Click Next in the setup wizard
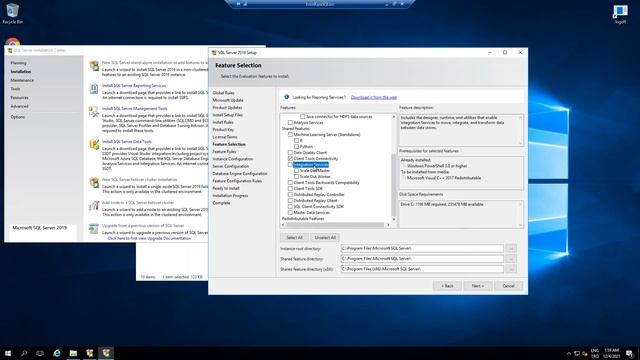The height and width of the screenshot is (360, 640). click(x=478, y=286)
